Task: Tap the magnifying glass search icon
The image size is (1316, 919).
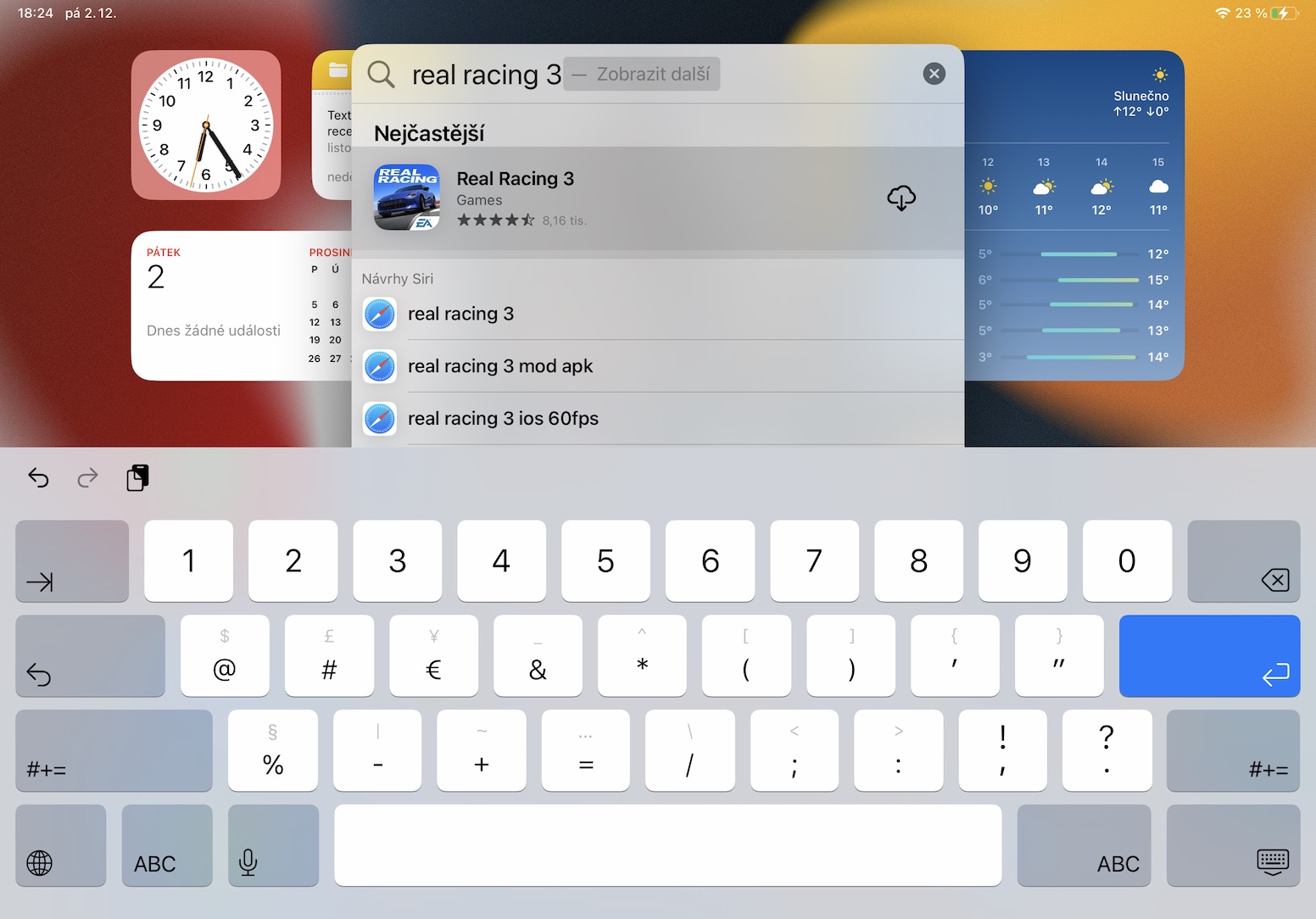Action: pyautogui.click(x=381, y=75)
